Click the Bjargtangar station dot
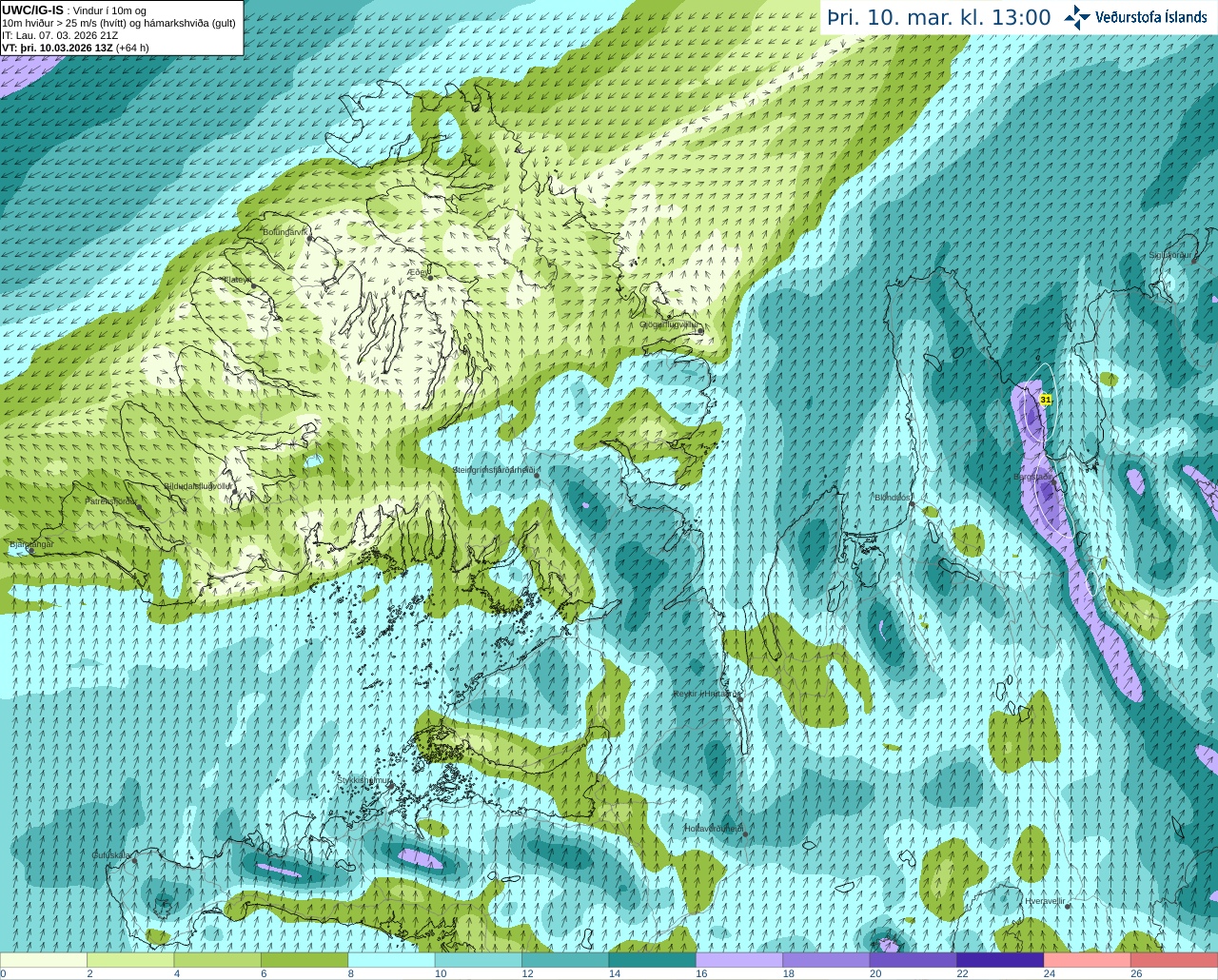This screenshot has width=1218, height=980. (30, 550)
